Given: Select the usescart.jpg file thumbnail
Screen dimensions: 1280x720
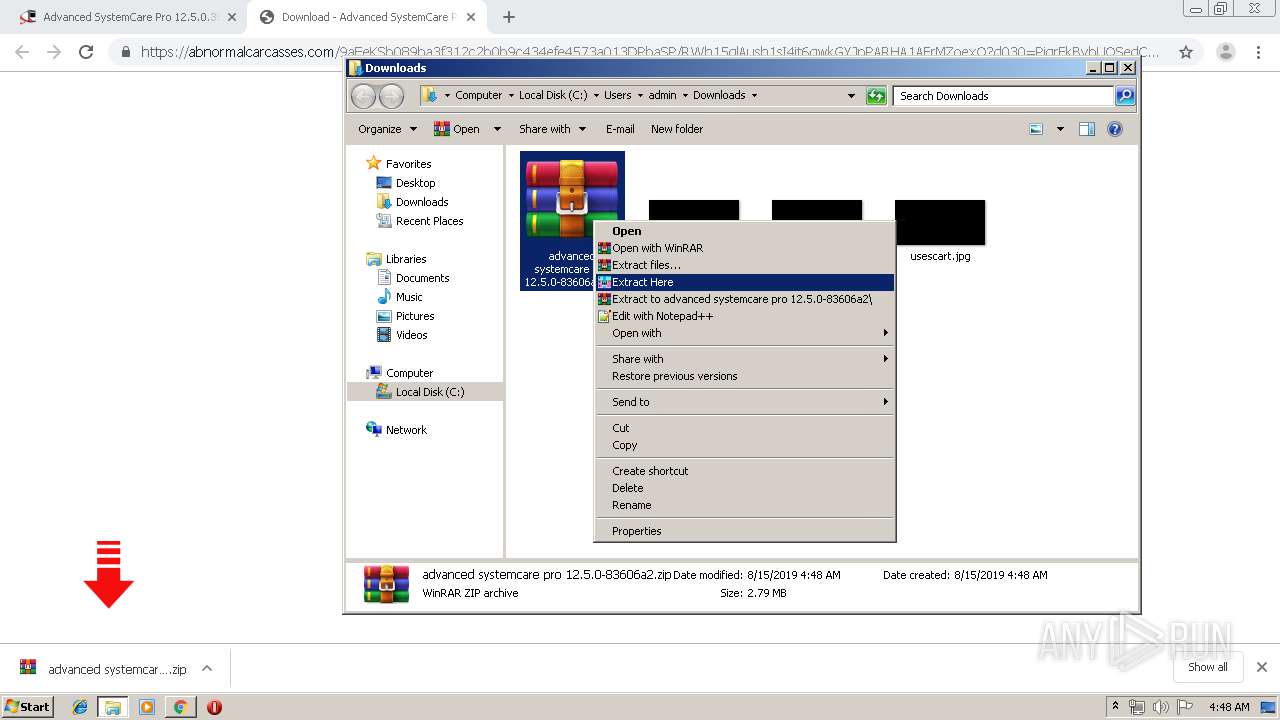Looking at the screenshot, I should 940,222.
